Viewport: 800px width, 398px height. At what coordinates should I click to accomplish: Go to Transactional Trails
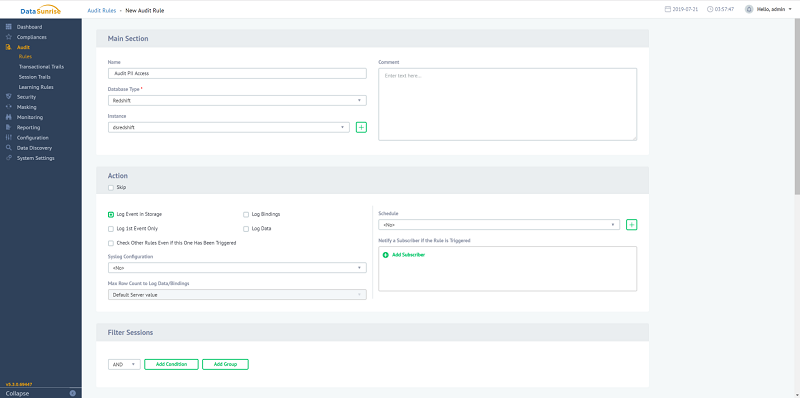point(41,67)
